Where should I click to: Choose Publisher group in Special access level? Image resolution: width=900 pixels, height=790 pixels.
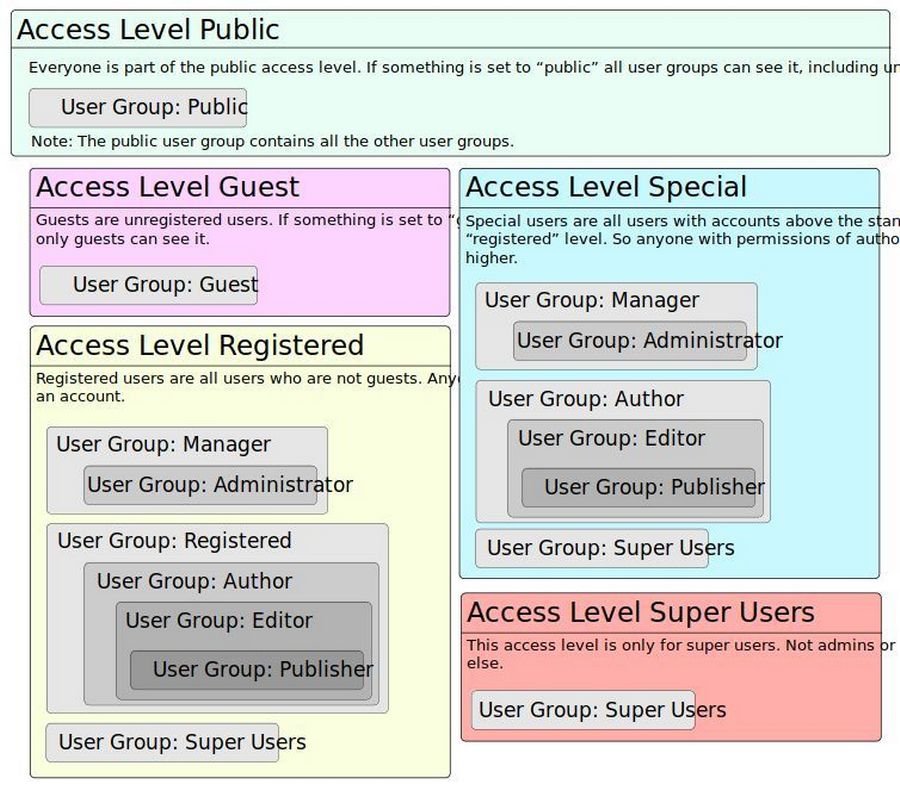click(x=639, y=487)
